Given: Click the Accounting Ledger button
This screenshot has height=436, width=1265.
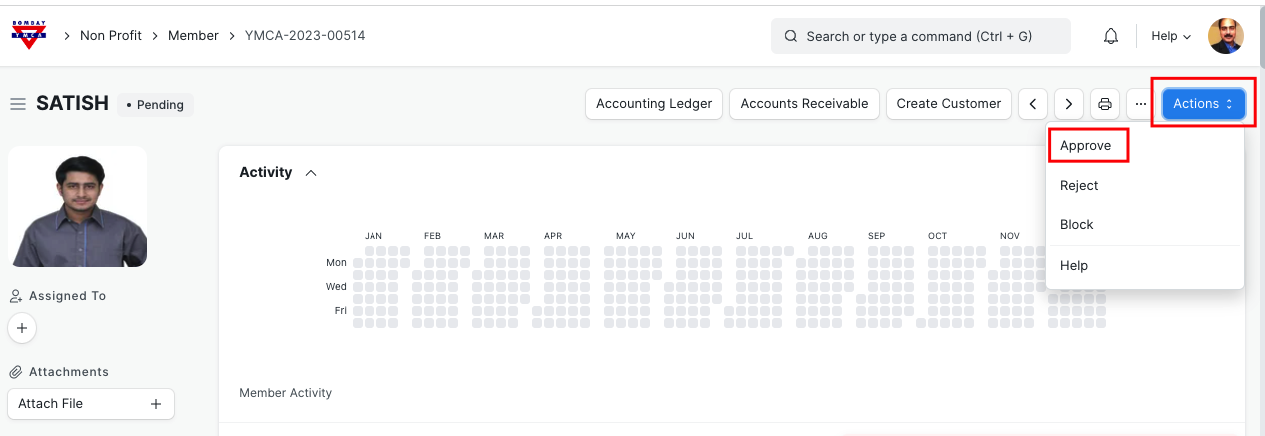Looking at the screenshot, I should tap(654, 104).
